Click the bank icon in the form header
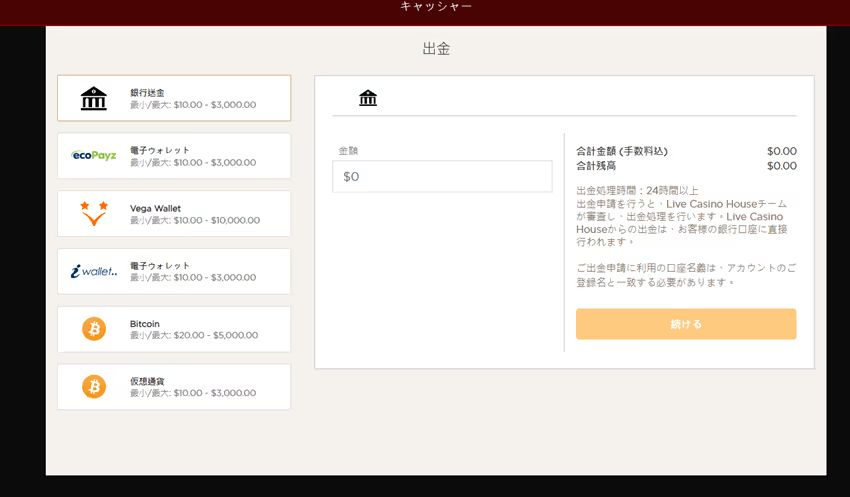The image size is (850, 497). pyautogui.click(x=368, y=98)
